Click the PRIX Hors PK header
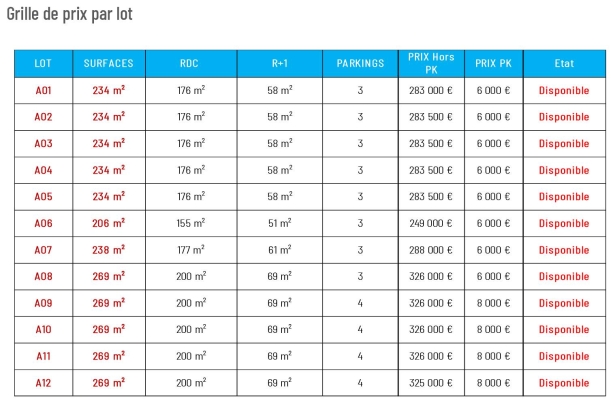 pos(431,63)
